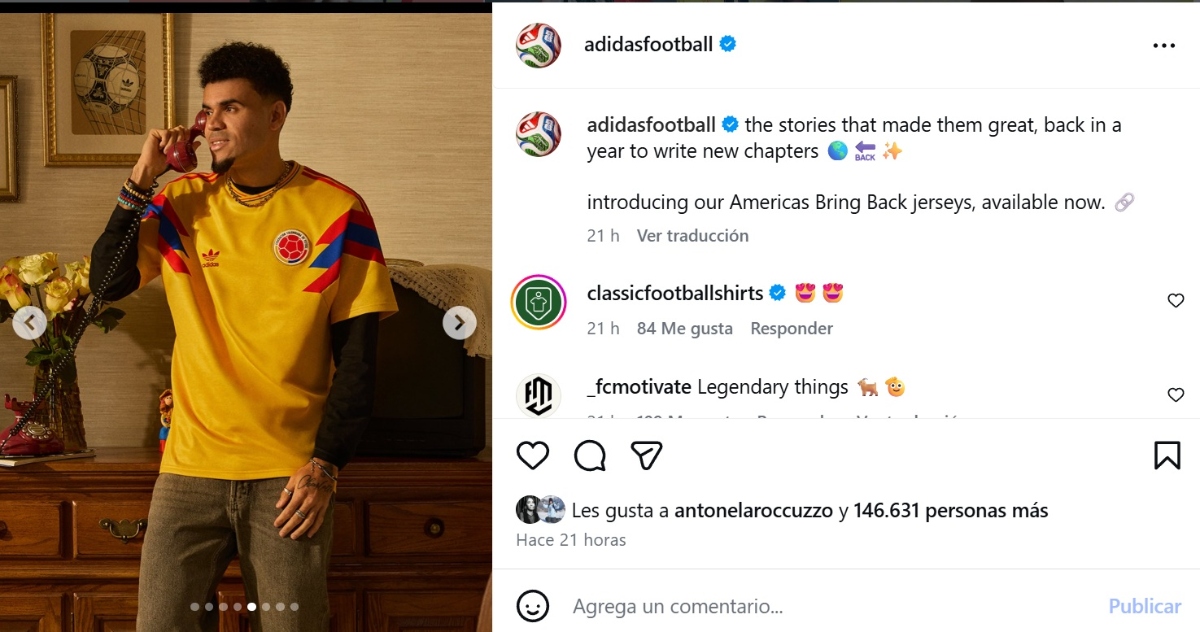Click the smiley emoji icon in comment field
This screenshot has width=1200, height=632.
pyautogui.click(x=533, y=605)
